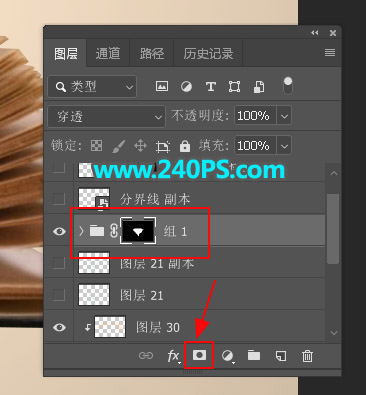The width and height of the screenshot is (366, 395).
Task: Hide 图层 30 layer eye icon
Action: click(x=59, y=327)
